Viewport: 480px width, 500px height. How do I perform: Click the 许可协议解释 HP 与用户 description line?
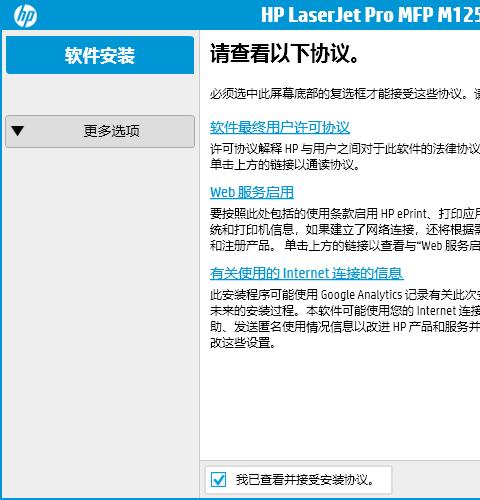pos(345,149)
